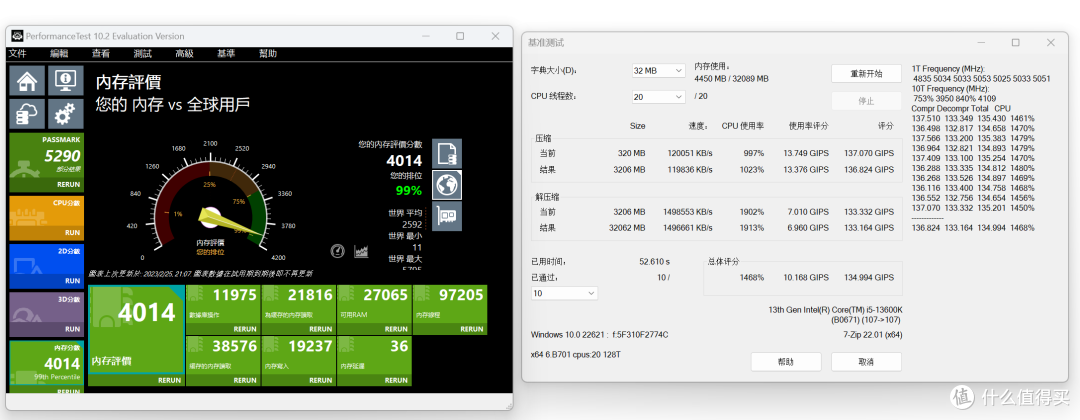The height and width of the screenshot is (420, 1080).
Task: Rerun the 21816 uncached memory read test
Action: pyautogui.click(x=321, y=329)
